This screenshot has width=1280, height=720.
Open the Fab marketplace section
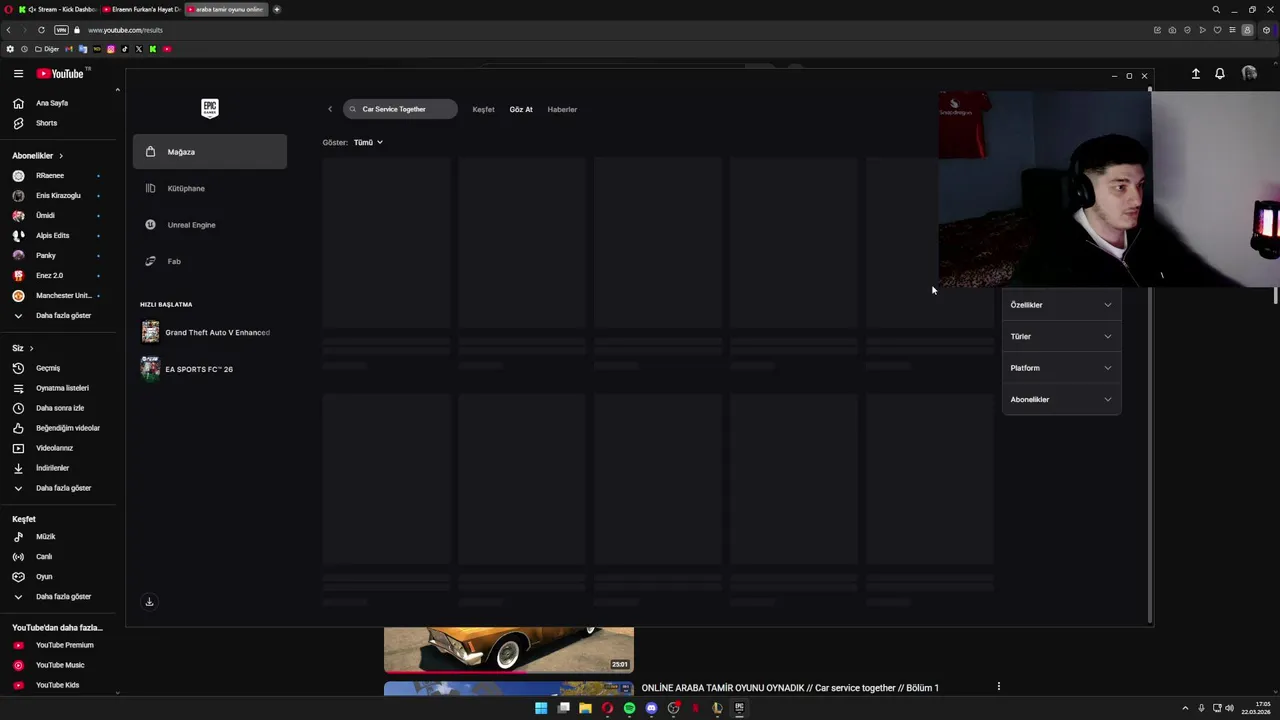209,261
